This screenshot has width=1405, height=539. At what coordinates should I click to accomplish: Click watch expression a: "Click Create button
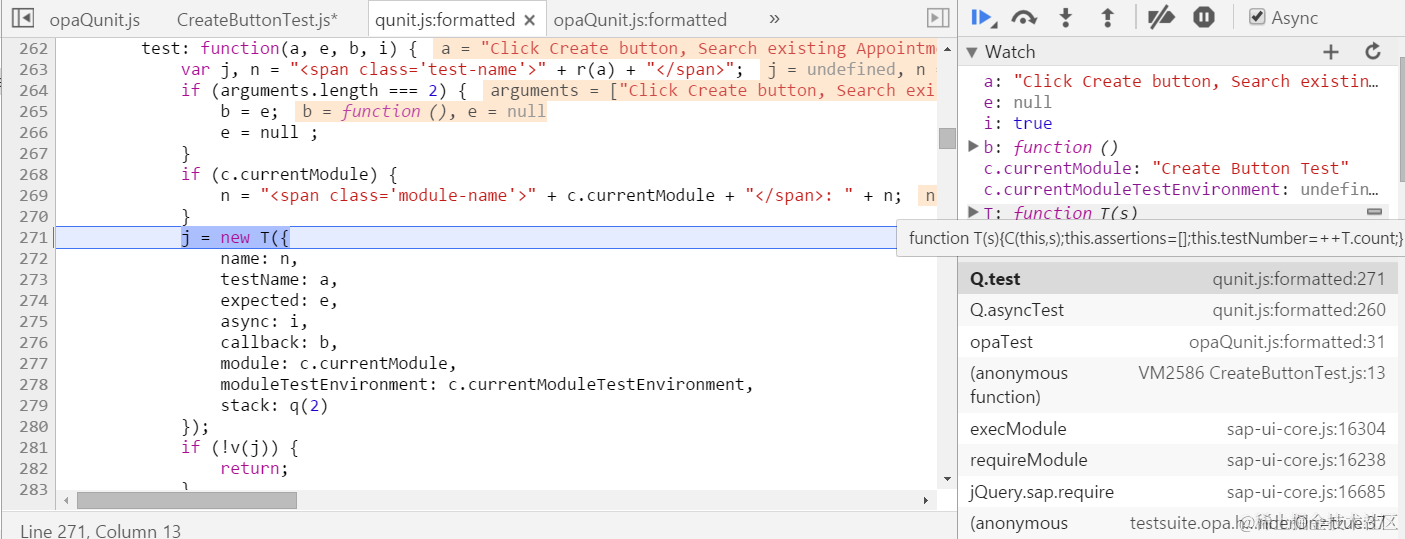coord(1181,81)
